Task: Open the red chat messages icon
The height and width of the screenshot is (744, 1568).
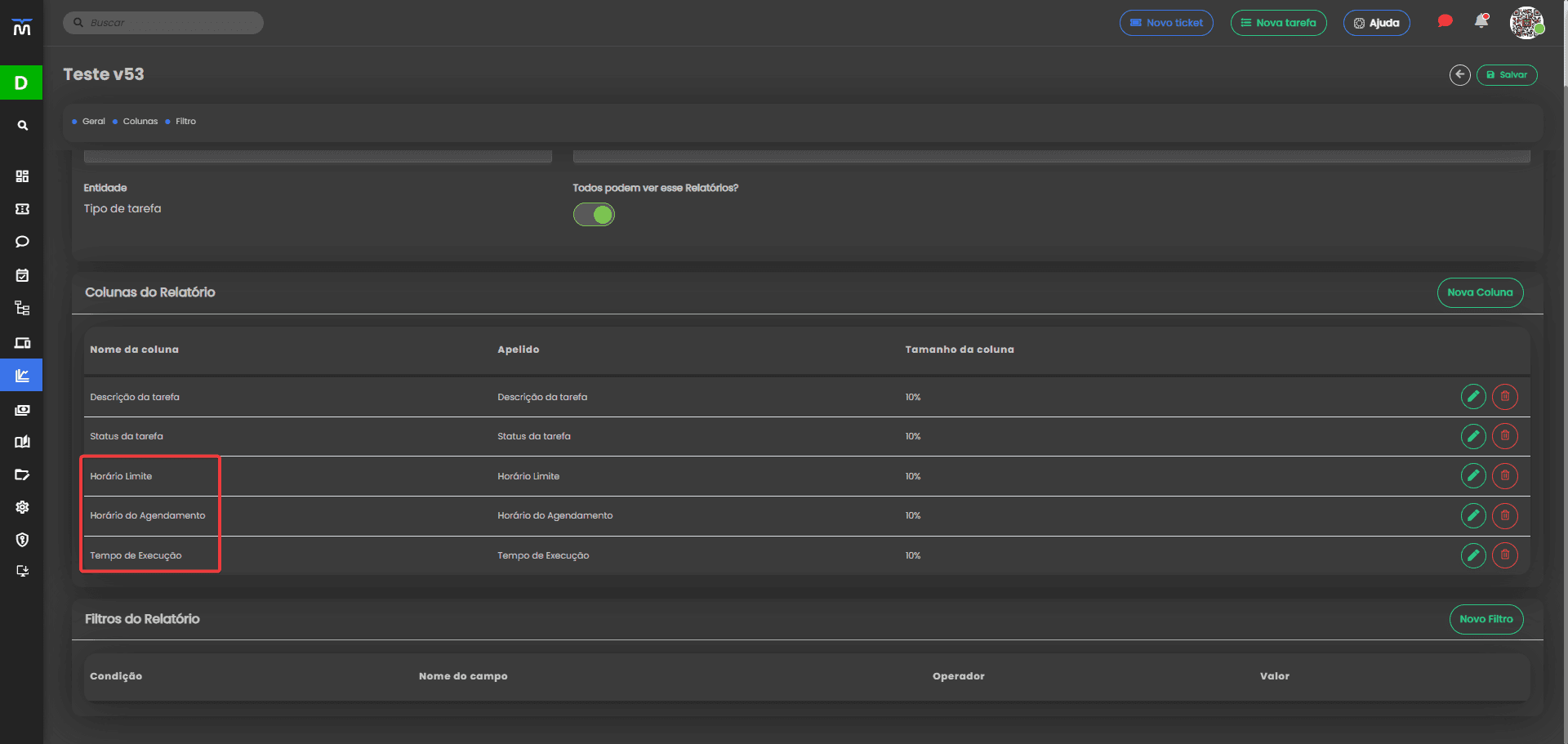Action: pos(1445,22)
